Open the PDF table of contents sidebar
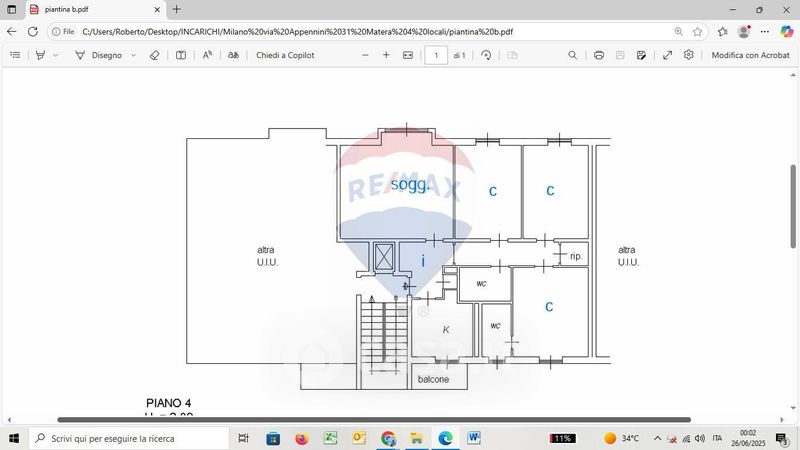800x450 pixels. tap(15, 55)
